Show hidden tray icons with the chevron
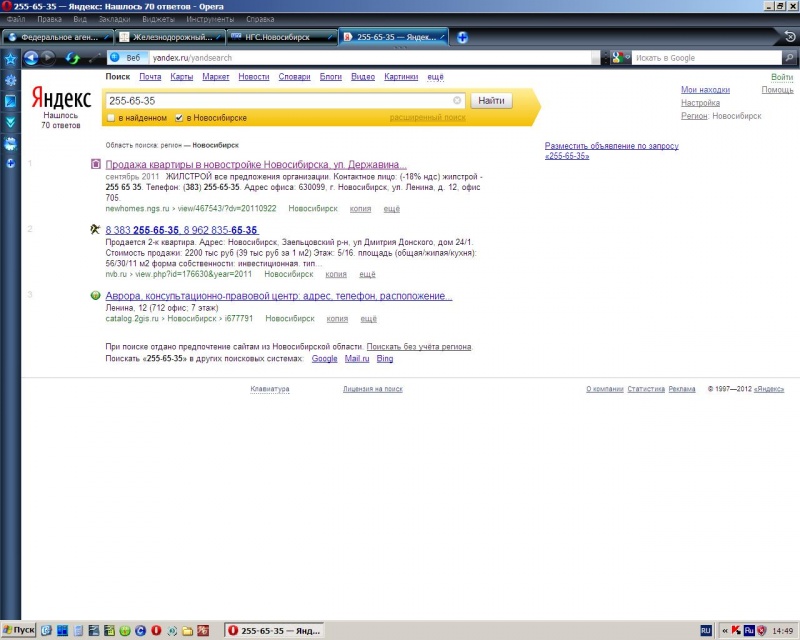Viewport: 800px width, 640px height. coord(724,631)
